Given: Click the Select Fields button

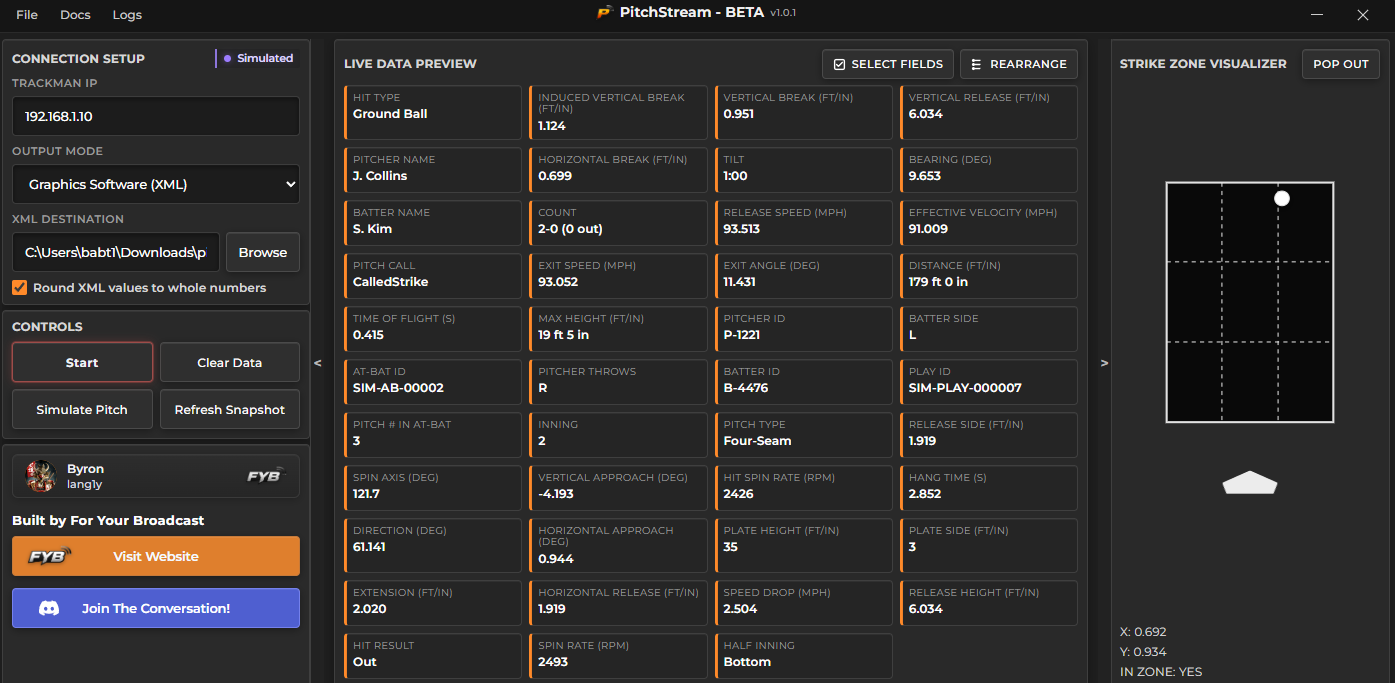Looking at the screenshot, I should 888,64.
